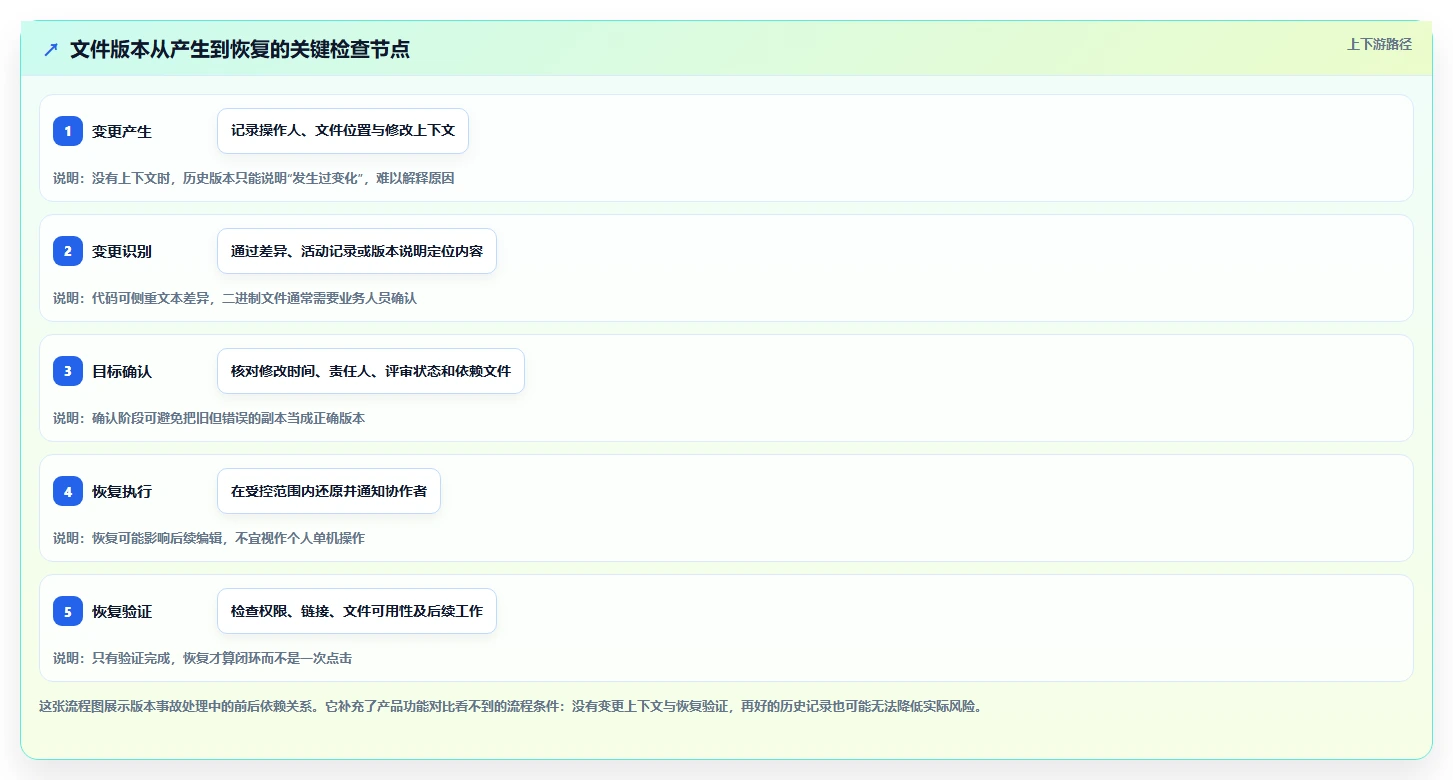Click the 通过差异、活动记录或版本说明定位内容 box
Image resolution: width=1453 pixels, height=780 pixels.
click(357, 251)
